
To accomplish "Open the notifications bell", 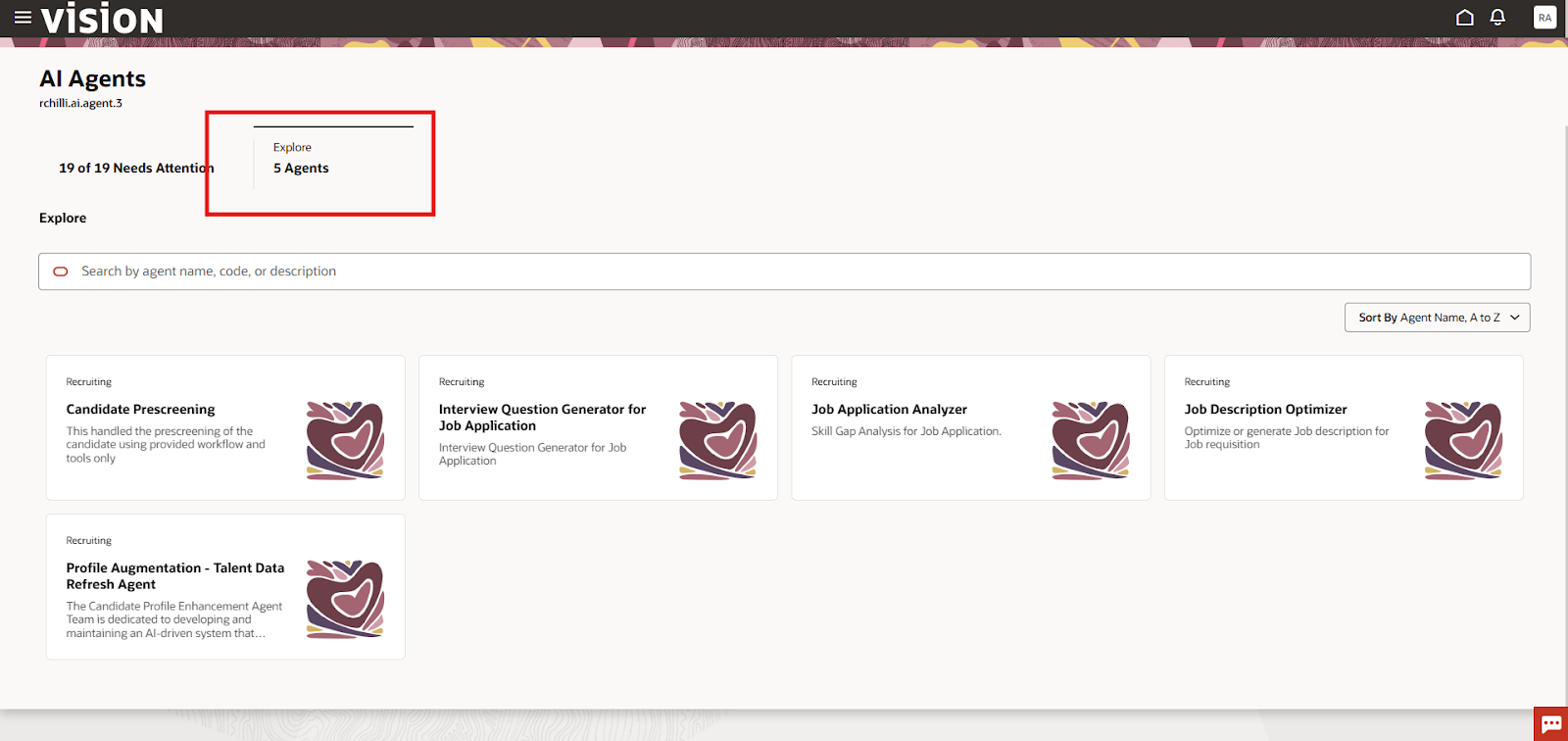I will pyautogui.click(x=1497, y=18).
